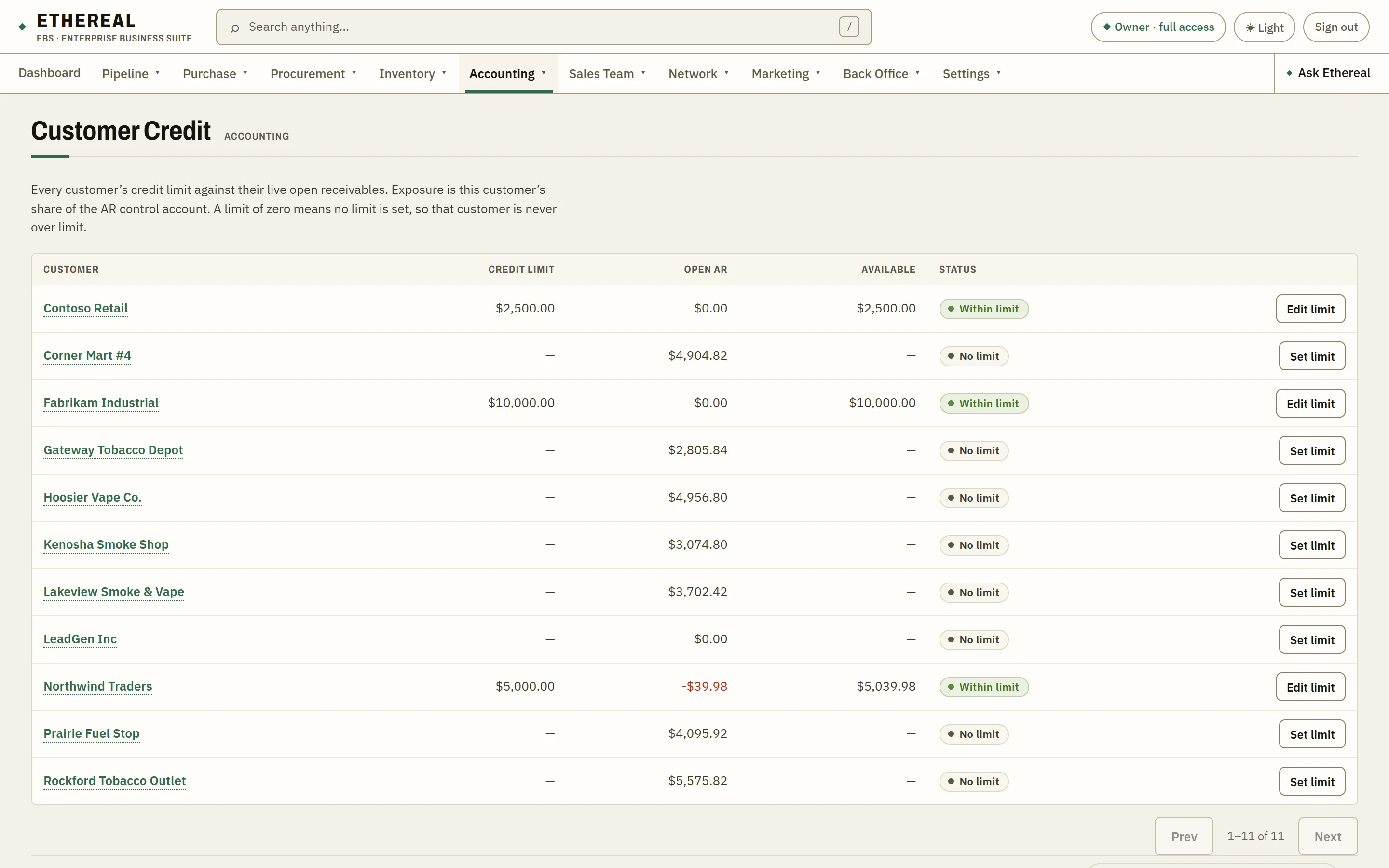Screen dimensions: 1389x868
Task: Click Northwind Traders' -$39.98 open AR value
Action: coord(704,686)
